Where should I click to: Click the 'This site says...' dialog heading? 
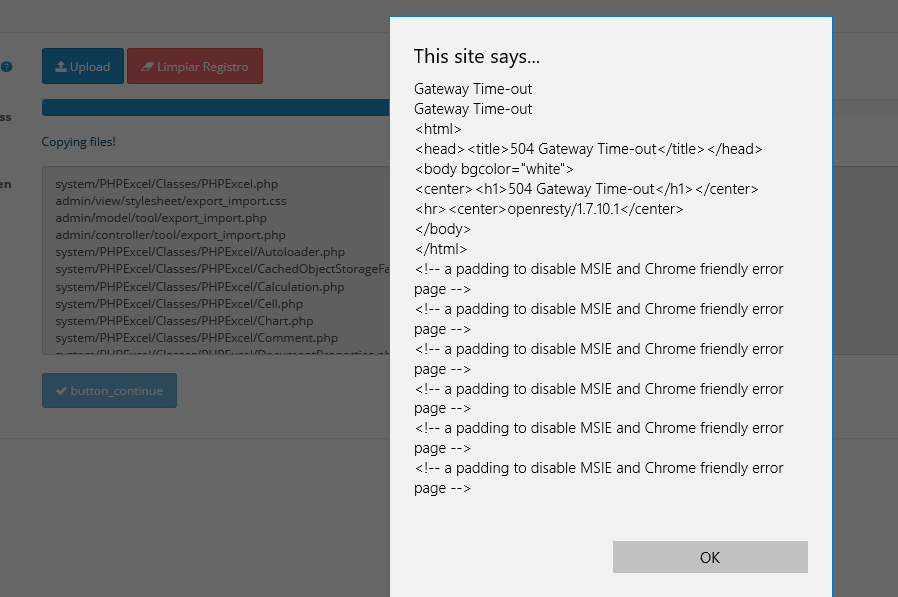click(x=476, y=57)
